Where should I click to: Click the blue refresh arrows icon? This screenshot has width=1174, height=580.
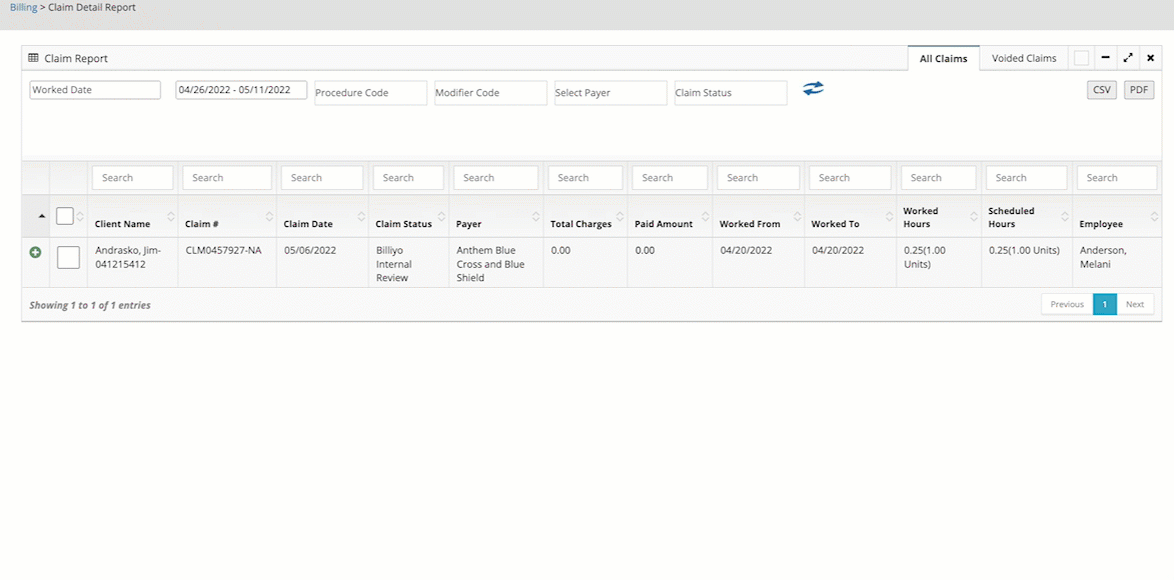coord(813,89)
